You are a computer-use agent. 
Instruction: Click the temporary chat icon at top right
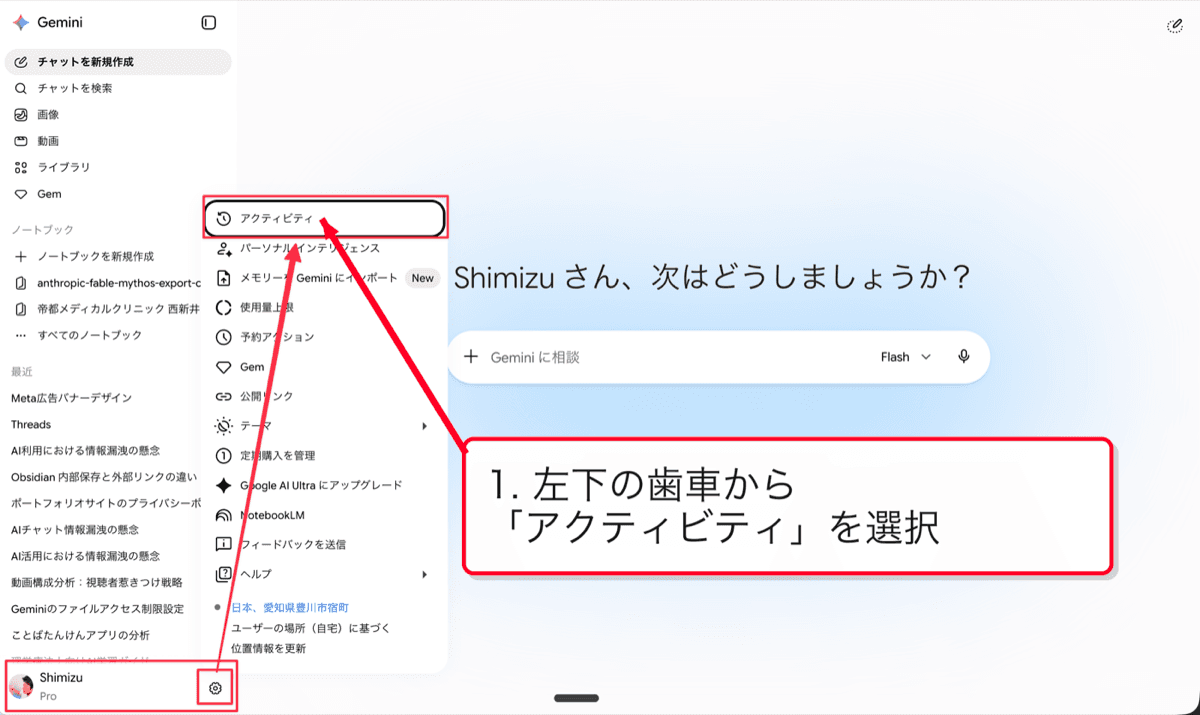tap(1175, 25)
